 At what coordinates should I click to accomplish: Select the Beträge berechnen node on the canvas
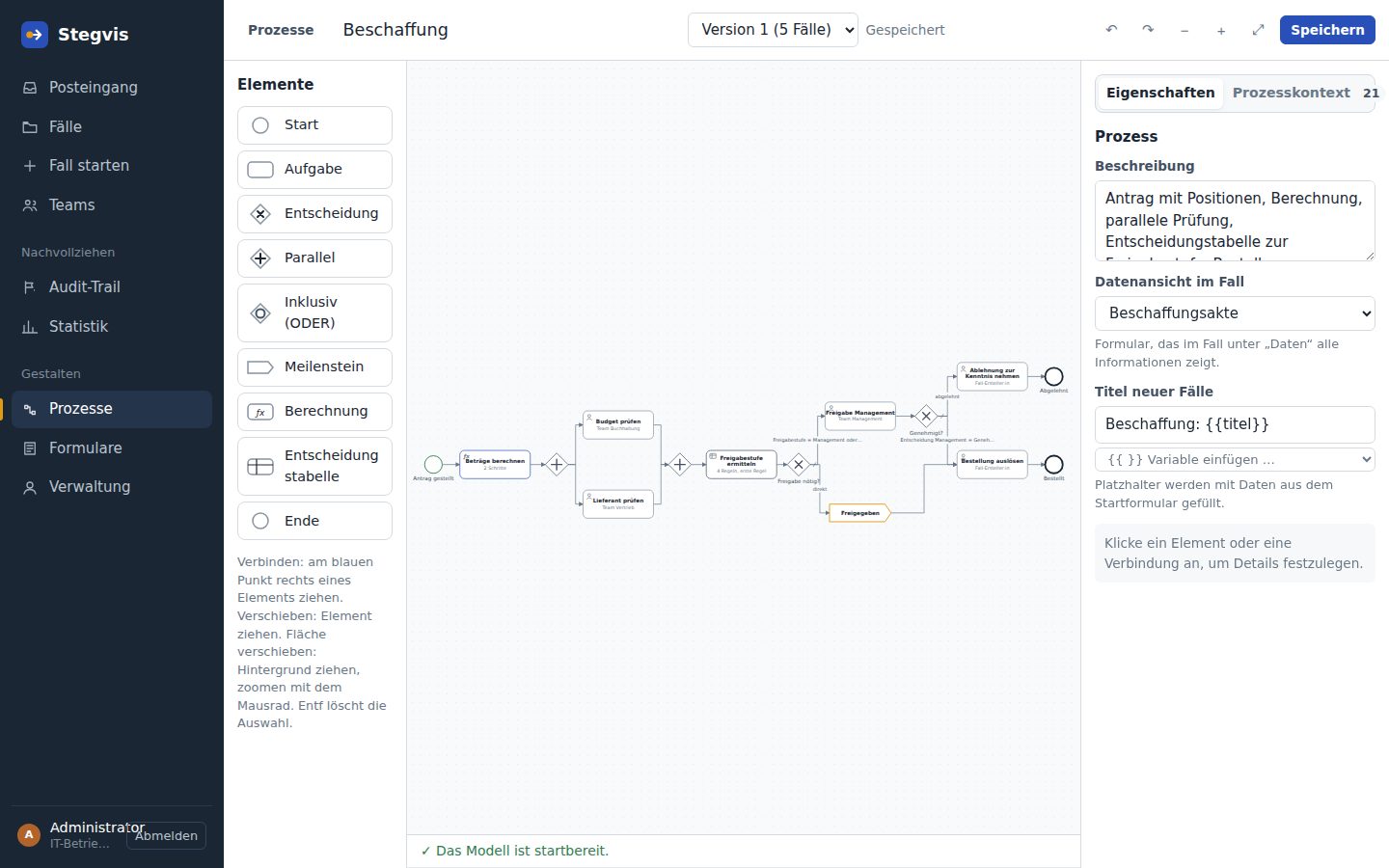coord(495,464)
